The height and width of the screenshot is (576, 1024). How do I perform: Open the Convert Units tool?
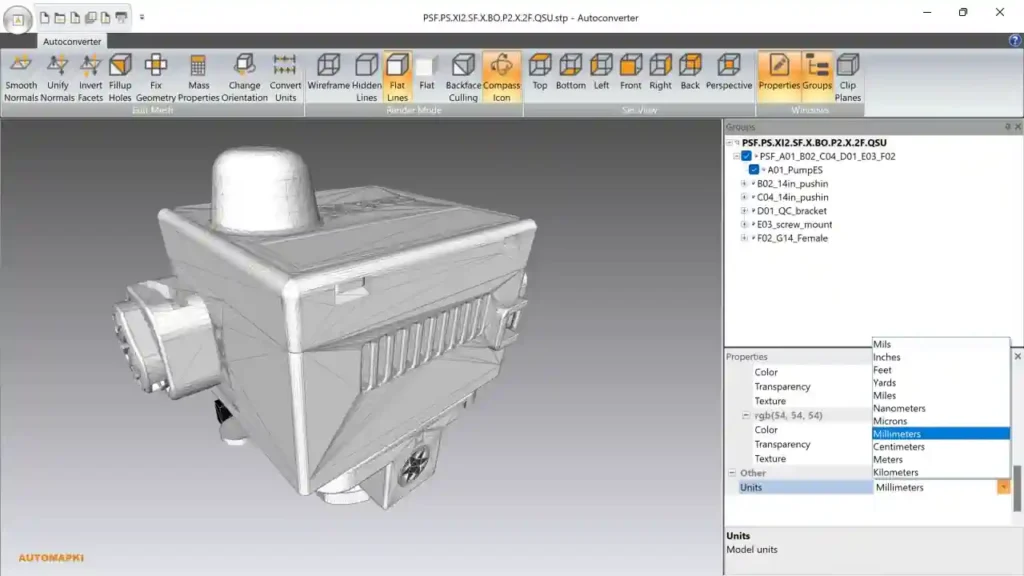pos(285,78)
